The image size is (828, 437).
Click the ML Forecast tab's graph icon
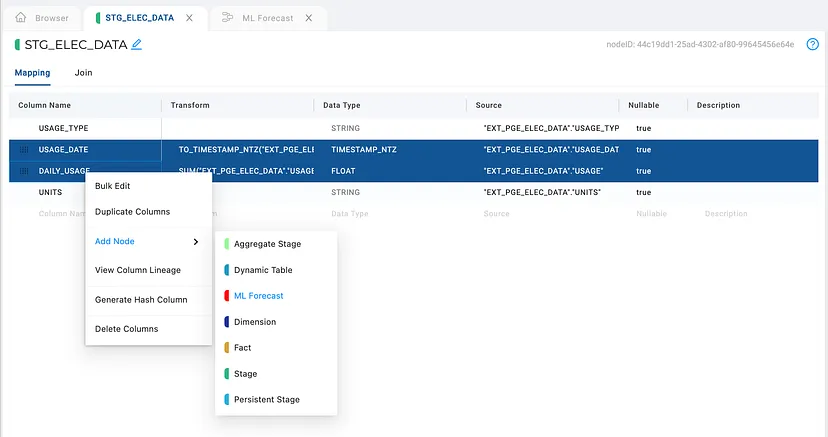pyautogui.click(x=227, y=17)
